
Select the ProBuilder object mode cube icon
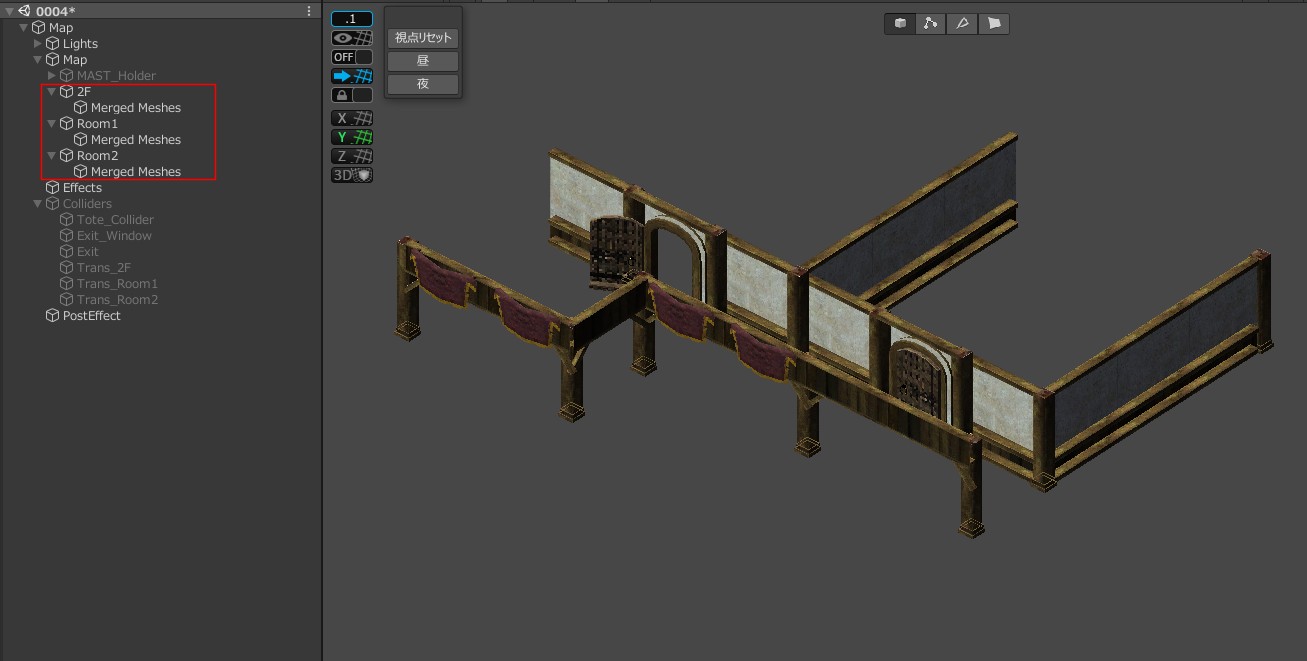pos(900,23)
